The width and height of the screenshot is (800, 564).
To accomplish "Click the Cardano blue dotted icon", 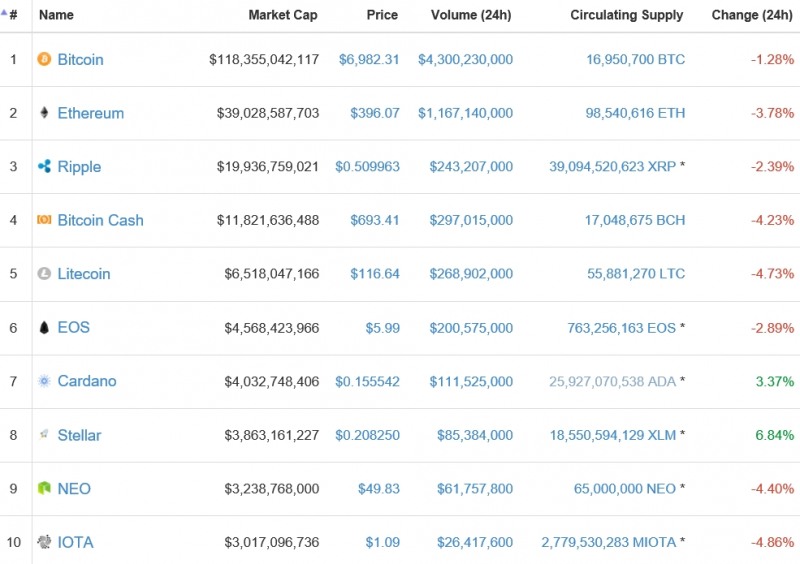I will pyautogui.click(x=44, y=381).
